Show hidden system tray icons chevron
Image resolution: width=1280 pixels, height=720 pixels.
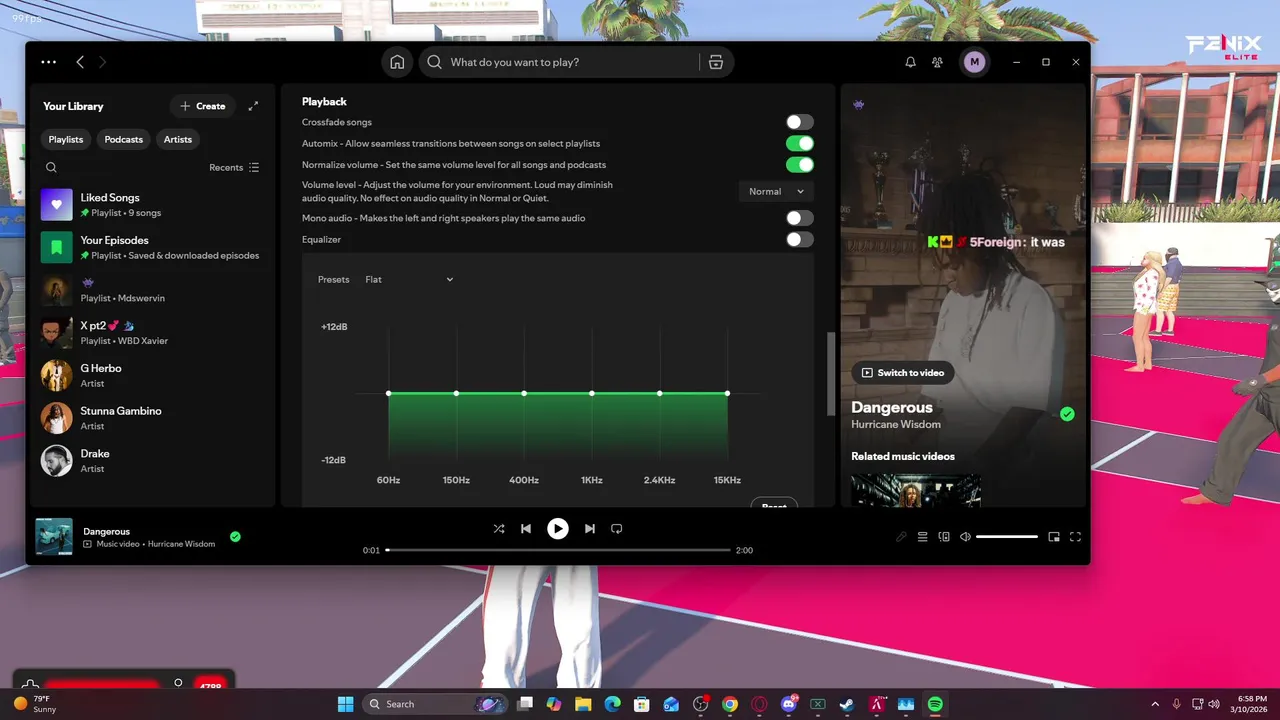point(1155,704)
